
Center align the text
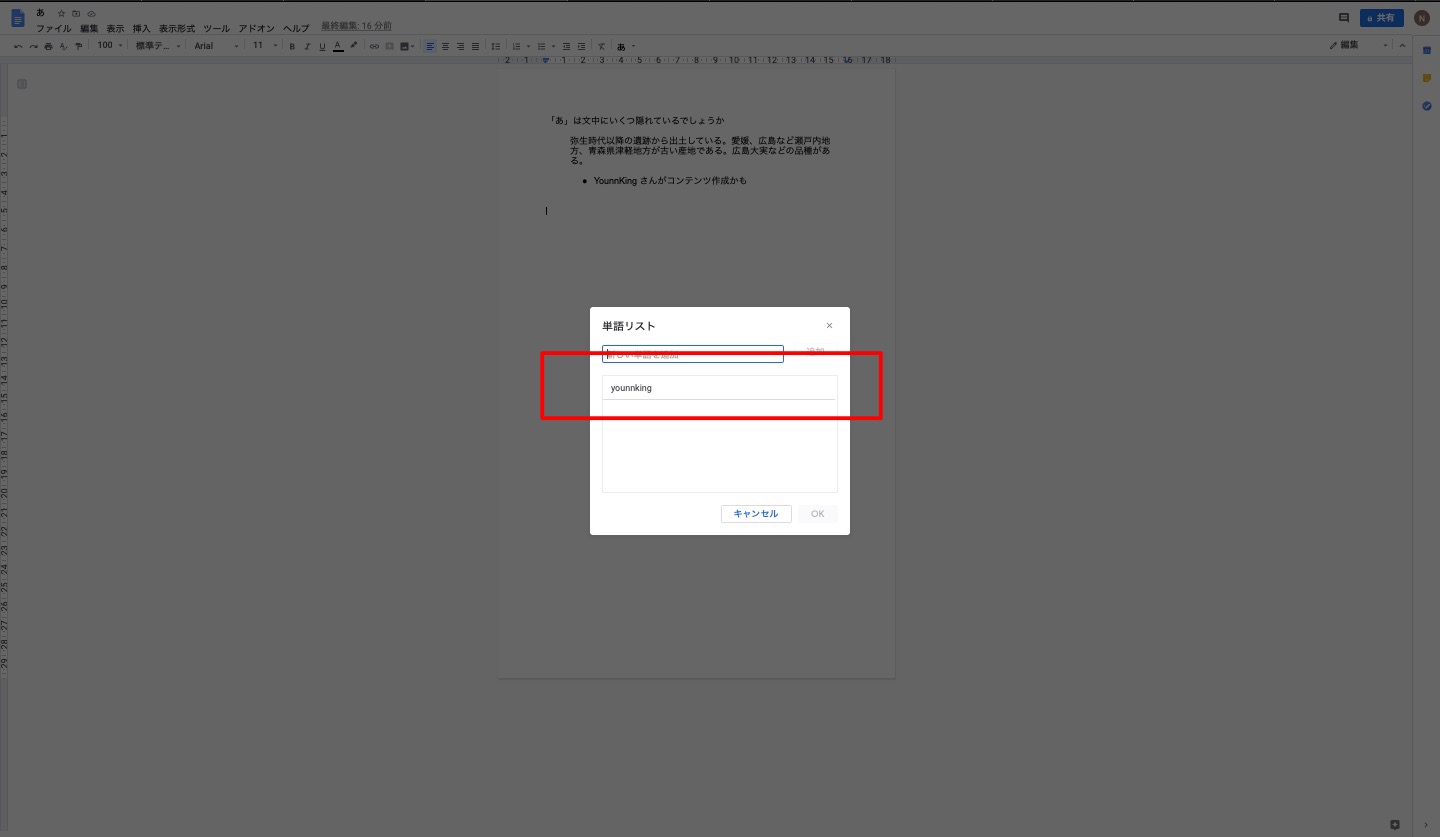(x=445, y=46)
